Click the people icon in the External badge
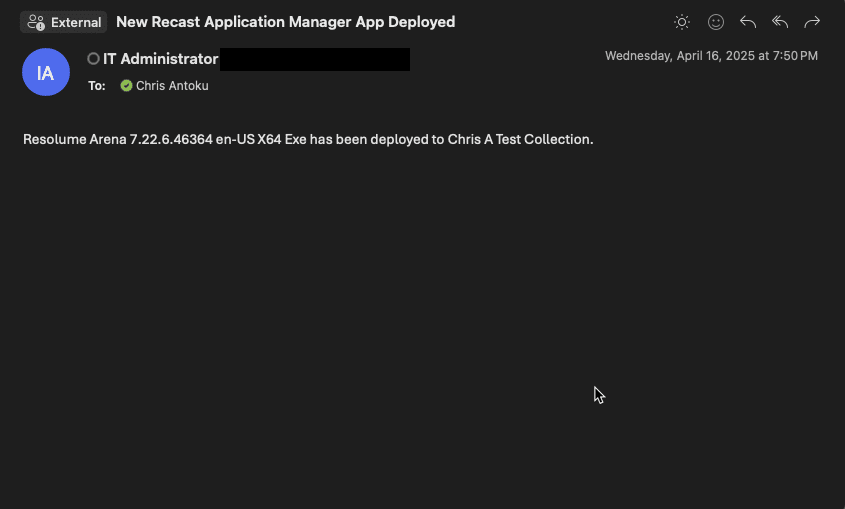The width and height of the screenshot is (845, 509). 36,22
